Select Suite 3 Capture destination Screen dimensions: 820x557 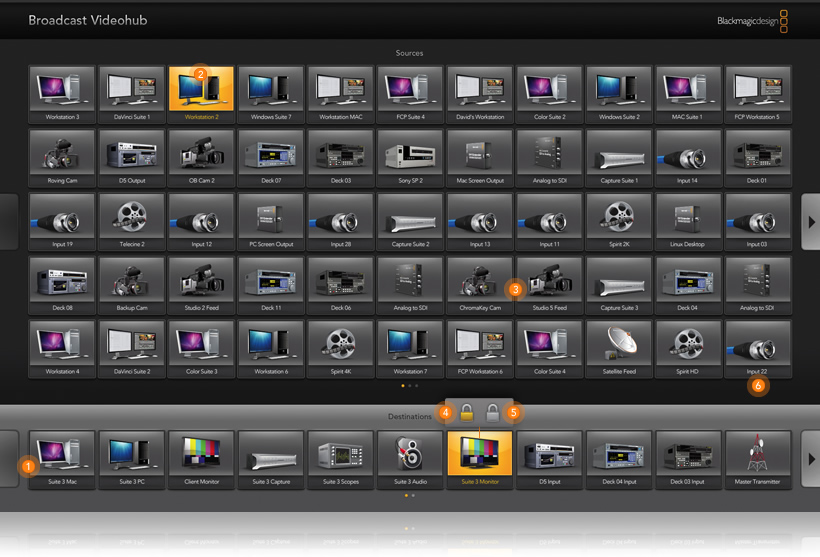(271, 460)
